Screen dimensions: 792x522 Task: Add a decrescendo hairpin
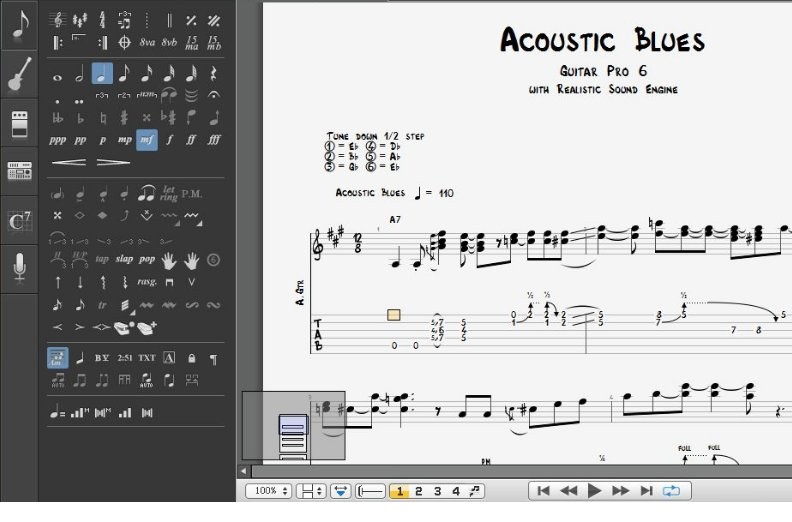(113, 163)
